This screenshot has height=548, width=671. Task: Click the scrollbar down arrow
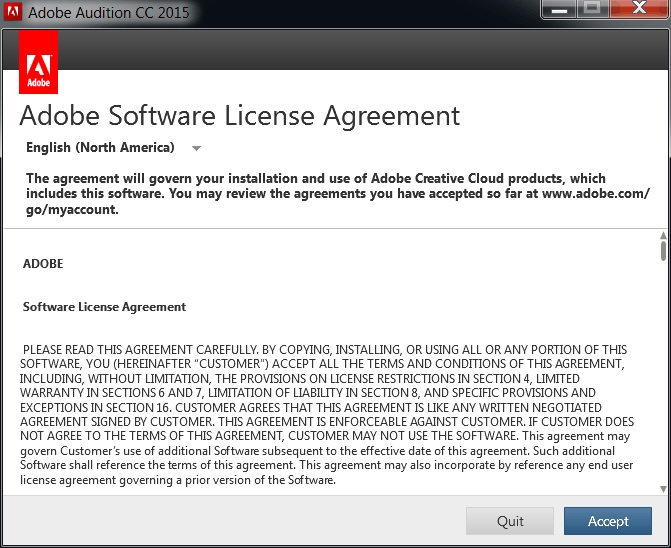(x=663, y=489)
